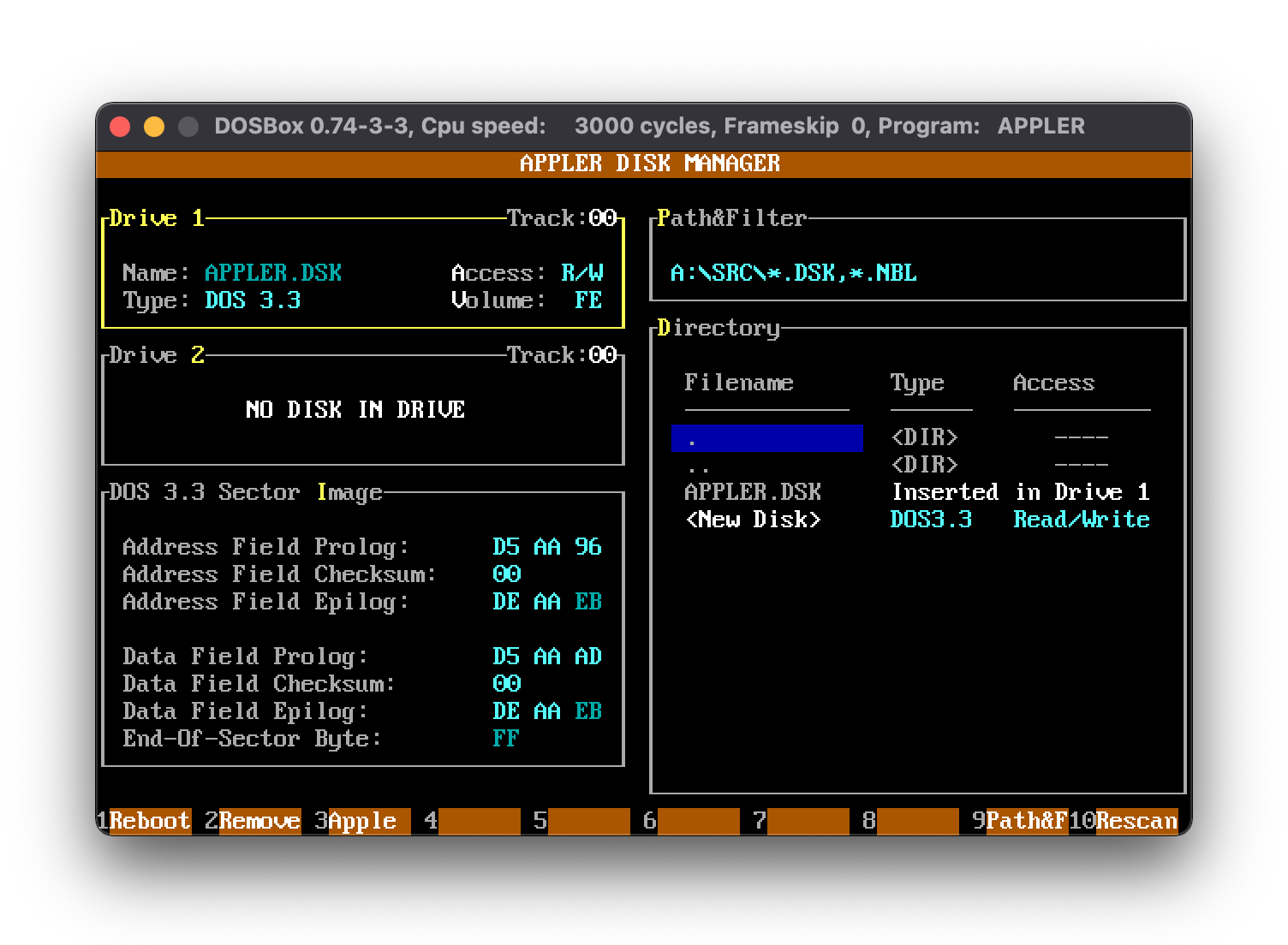Click the 3 Apple function key
This screenshot has width=1288, height=945.
[x=362, y=821]
